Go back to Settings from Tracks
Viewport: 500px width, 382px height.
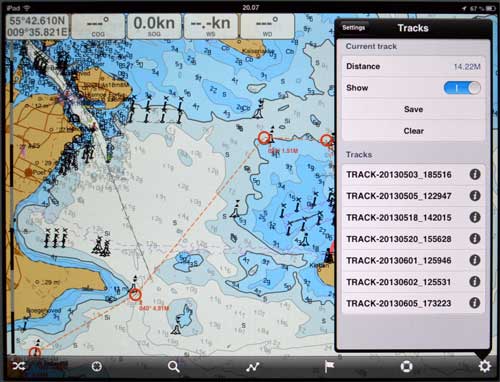coord(354,28)
